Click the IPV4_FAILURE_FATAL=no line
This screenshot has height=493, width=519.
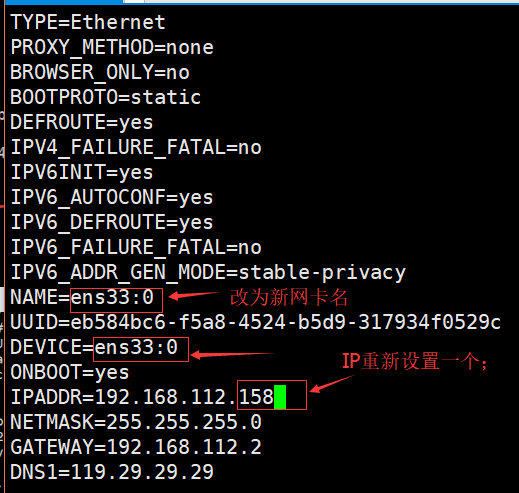[x=136, y=147]
